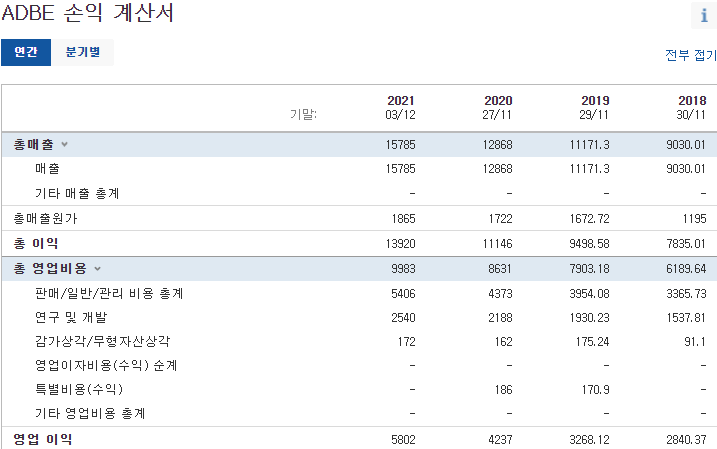
Task: Click 판매/일반/관리 value 4373
Action: click(500, 294)
